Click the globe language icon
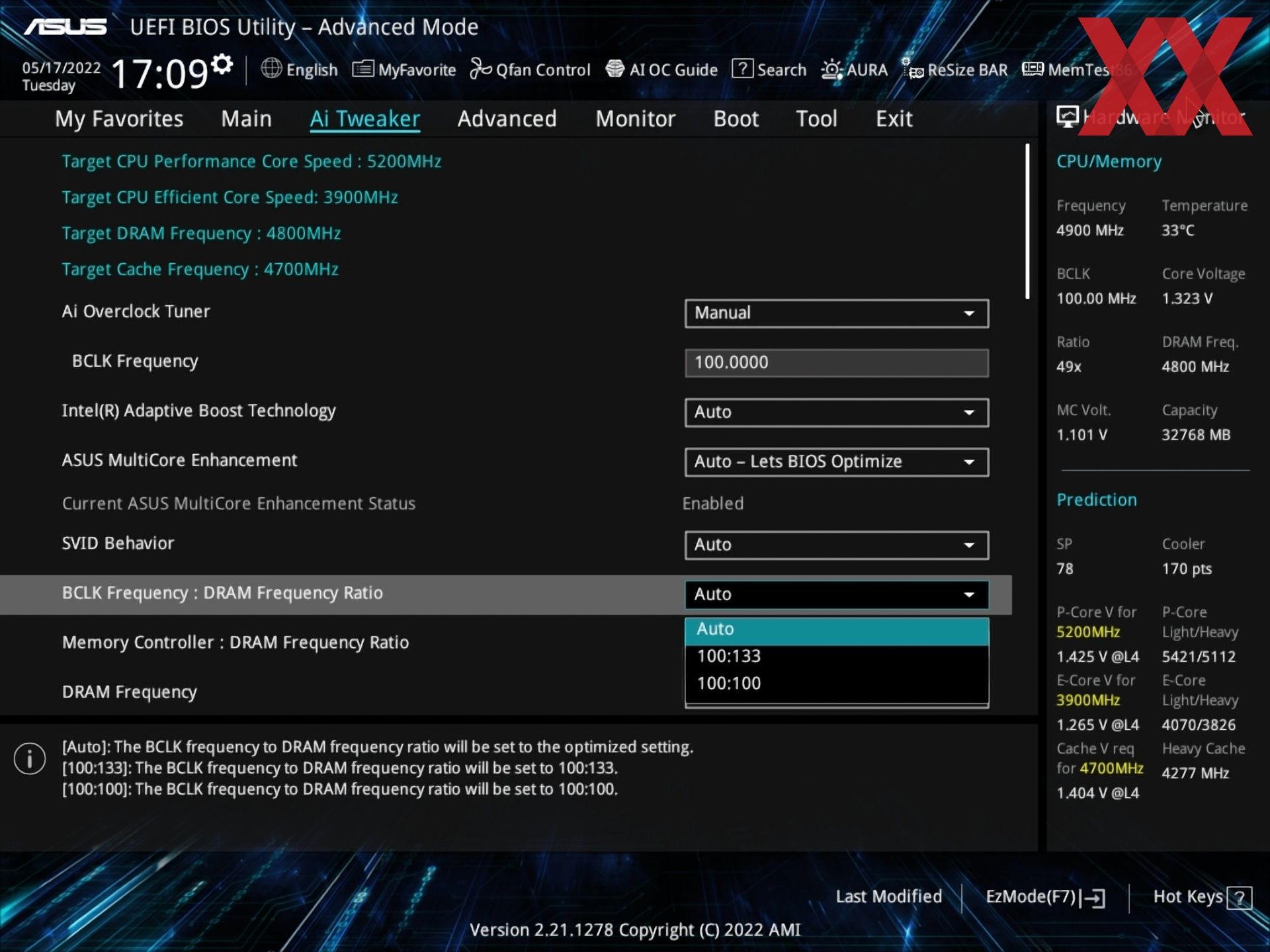Screen dimensions: 1270x952 point(271,68)
